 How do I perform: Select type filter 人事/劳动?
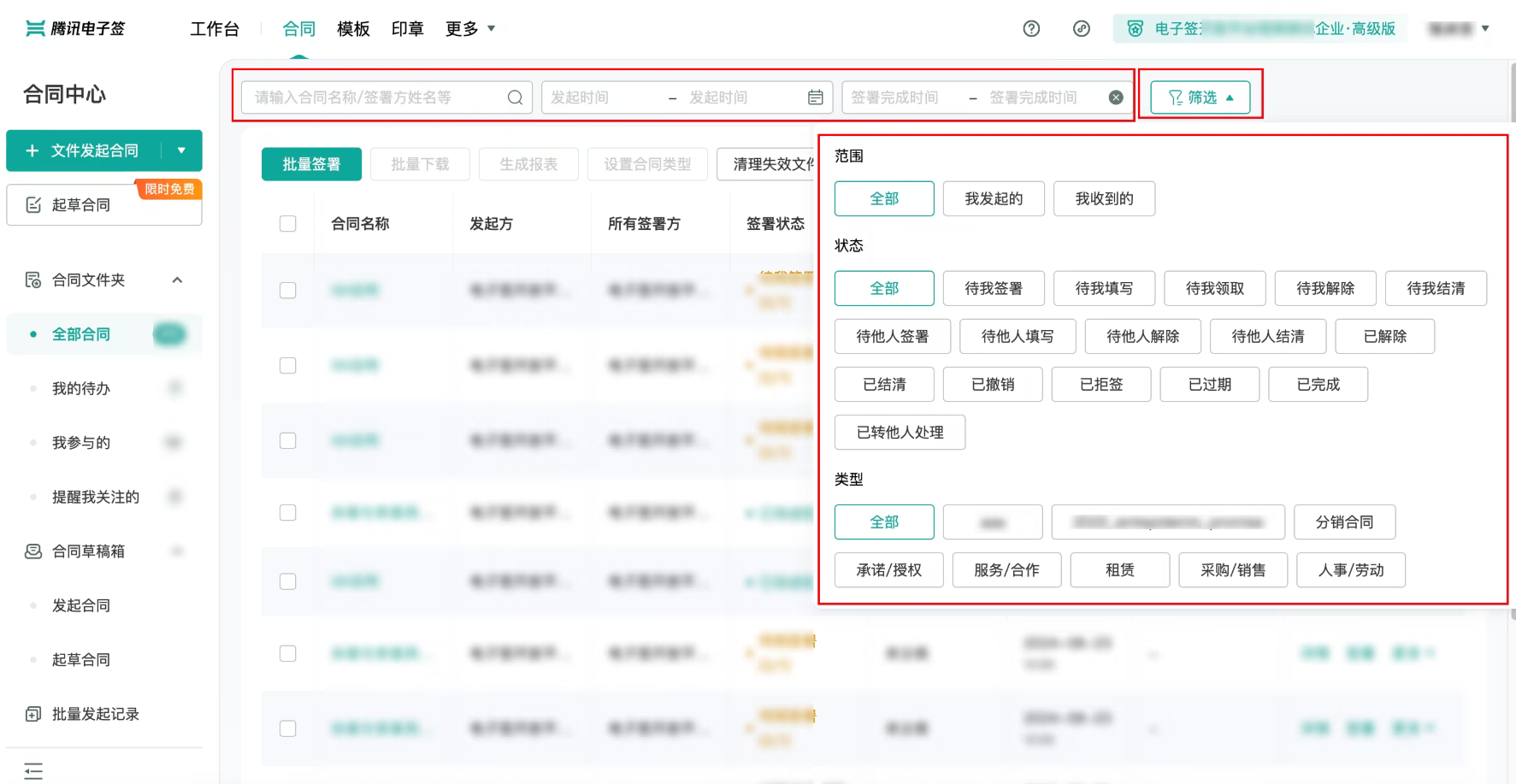coord(1351,569)
